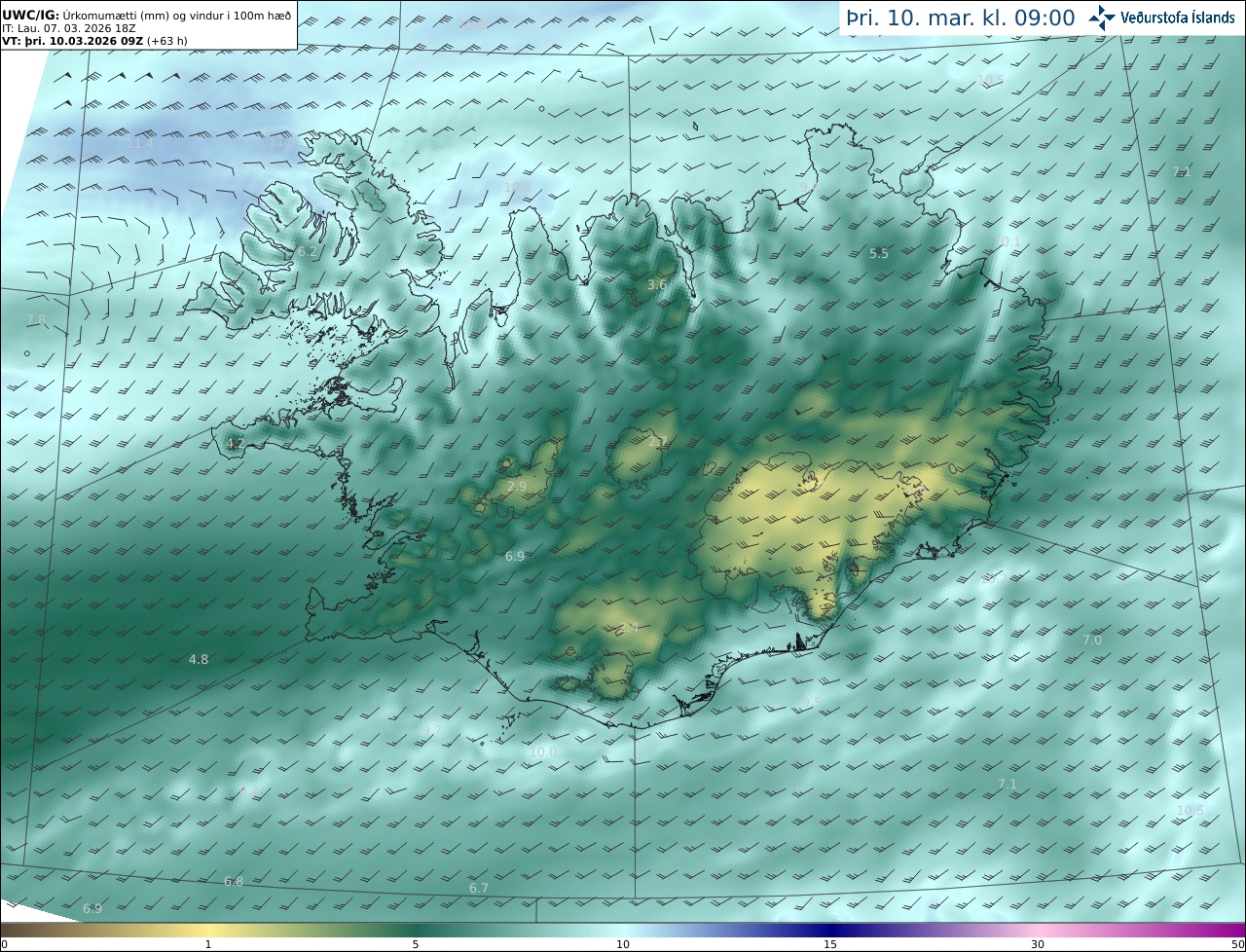Click the colorbar tick label 50
1246x952 pixels.
tap(1238, 944)
